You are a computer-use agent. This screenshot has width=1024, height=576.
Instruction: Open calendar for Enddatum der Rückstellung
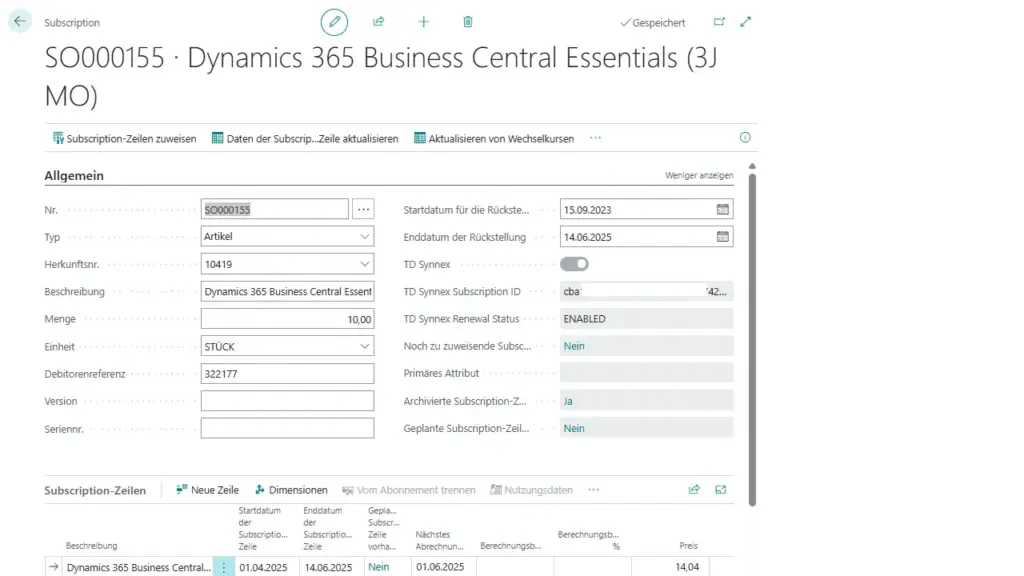click(722, 237)
